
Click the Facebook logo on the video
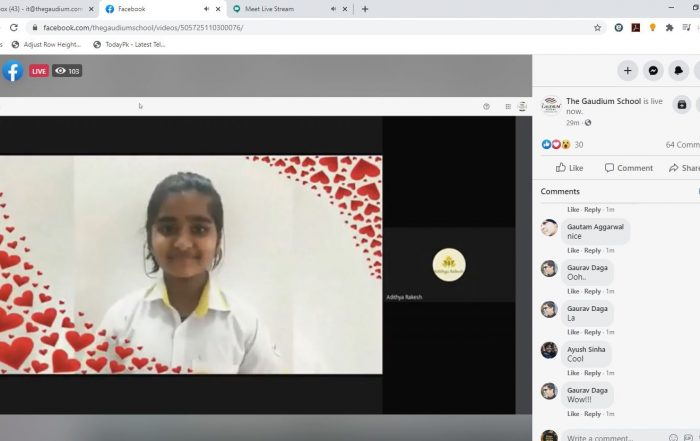click(x=12, y=71)
